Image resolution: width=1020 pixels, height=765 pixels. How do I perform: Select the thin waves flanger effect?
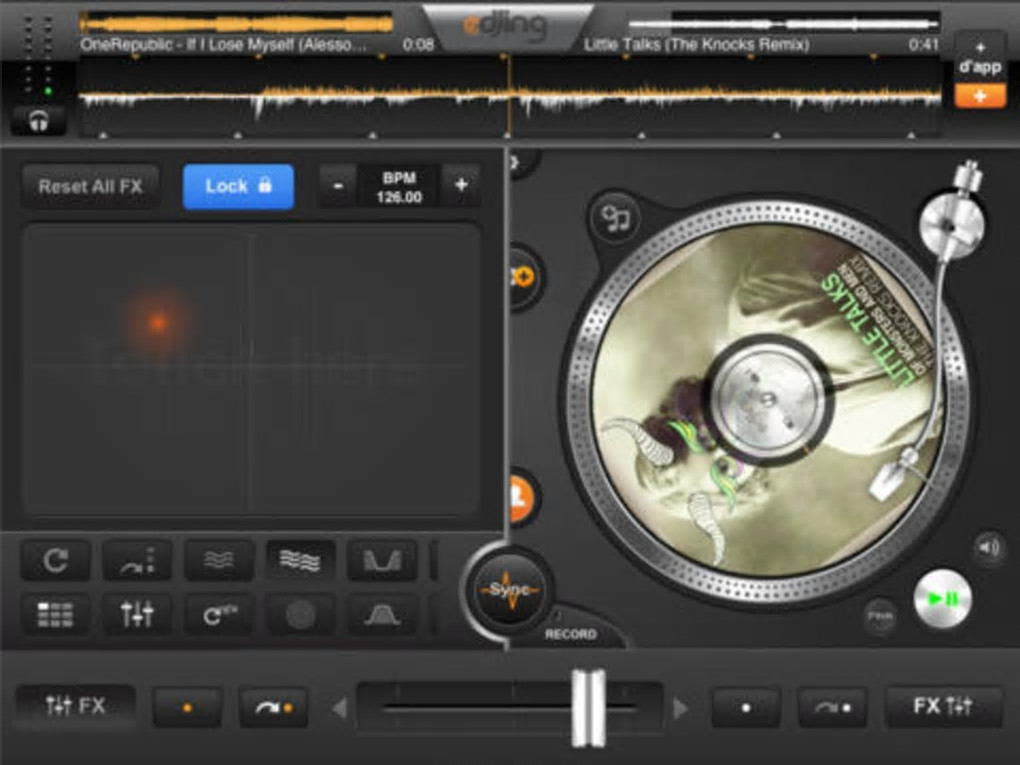point(219,560)
